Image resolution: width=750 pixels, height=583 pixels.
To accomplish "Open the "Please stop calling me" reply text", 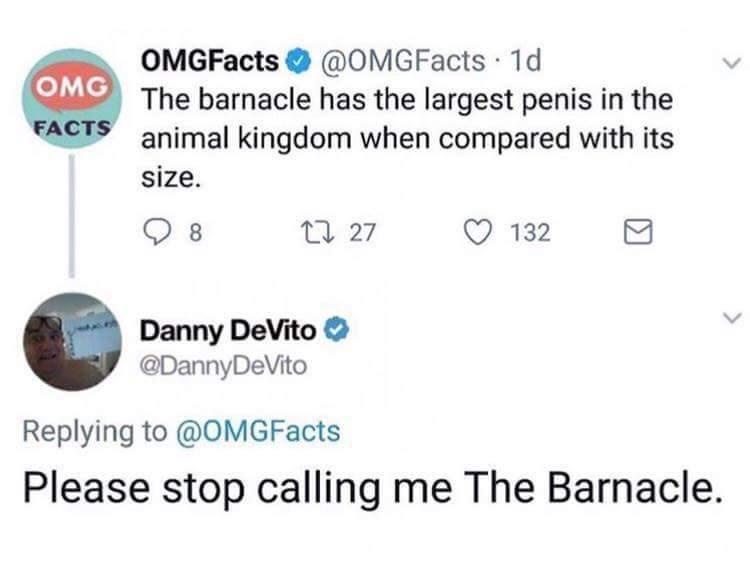I will [372, 487].
